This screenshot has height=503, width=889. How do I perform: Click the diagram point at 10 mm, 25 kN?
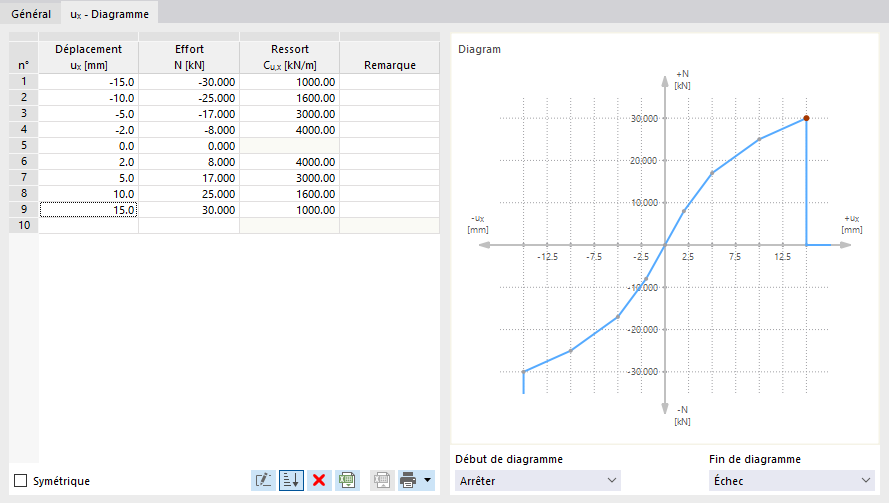click(759, 139)
